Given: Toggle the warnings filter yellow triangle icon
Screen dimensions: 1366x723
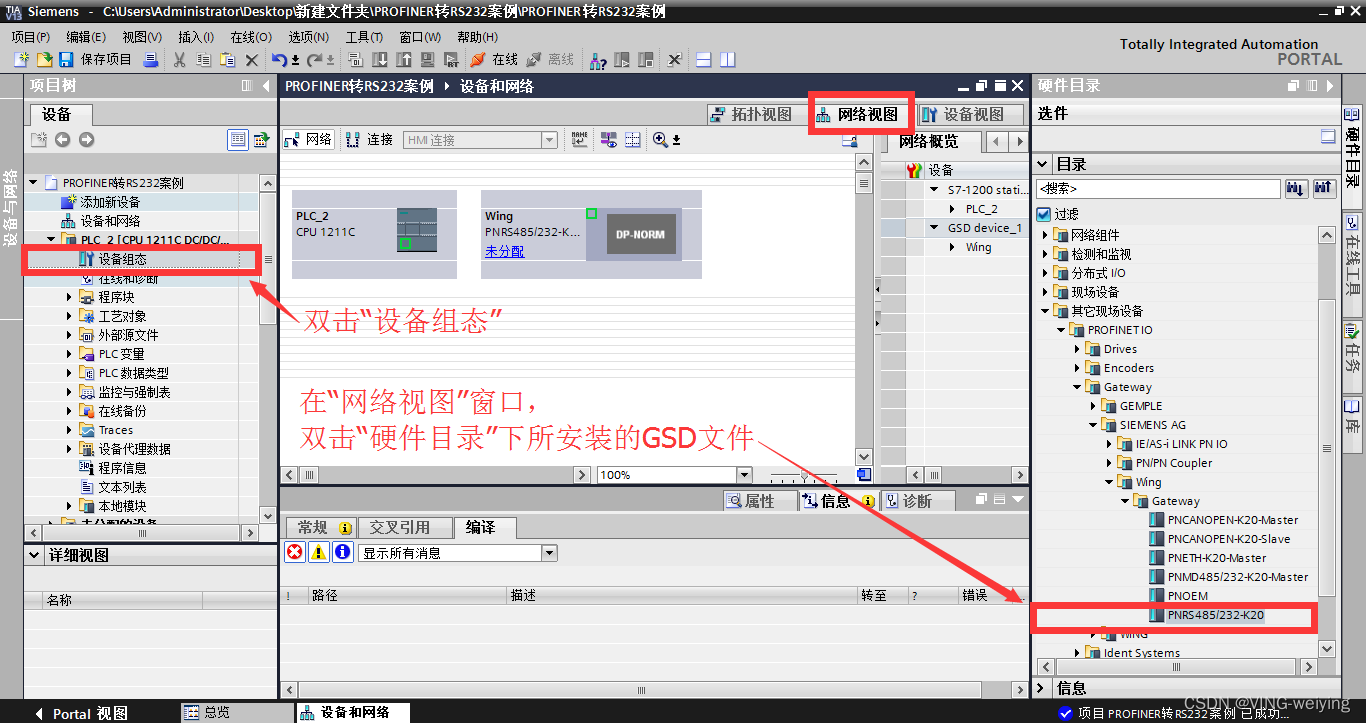Looking at the screenshot, I should [319, 552].
